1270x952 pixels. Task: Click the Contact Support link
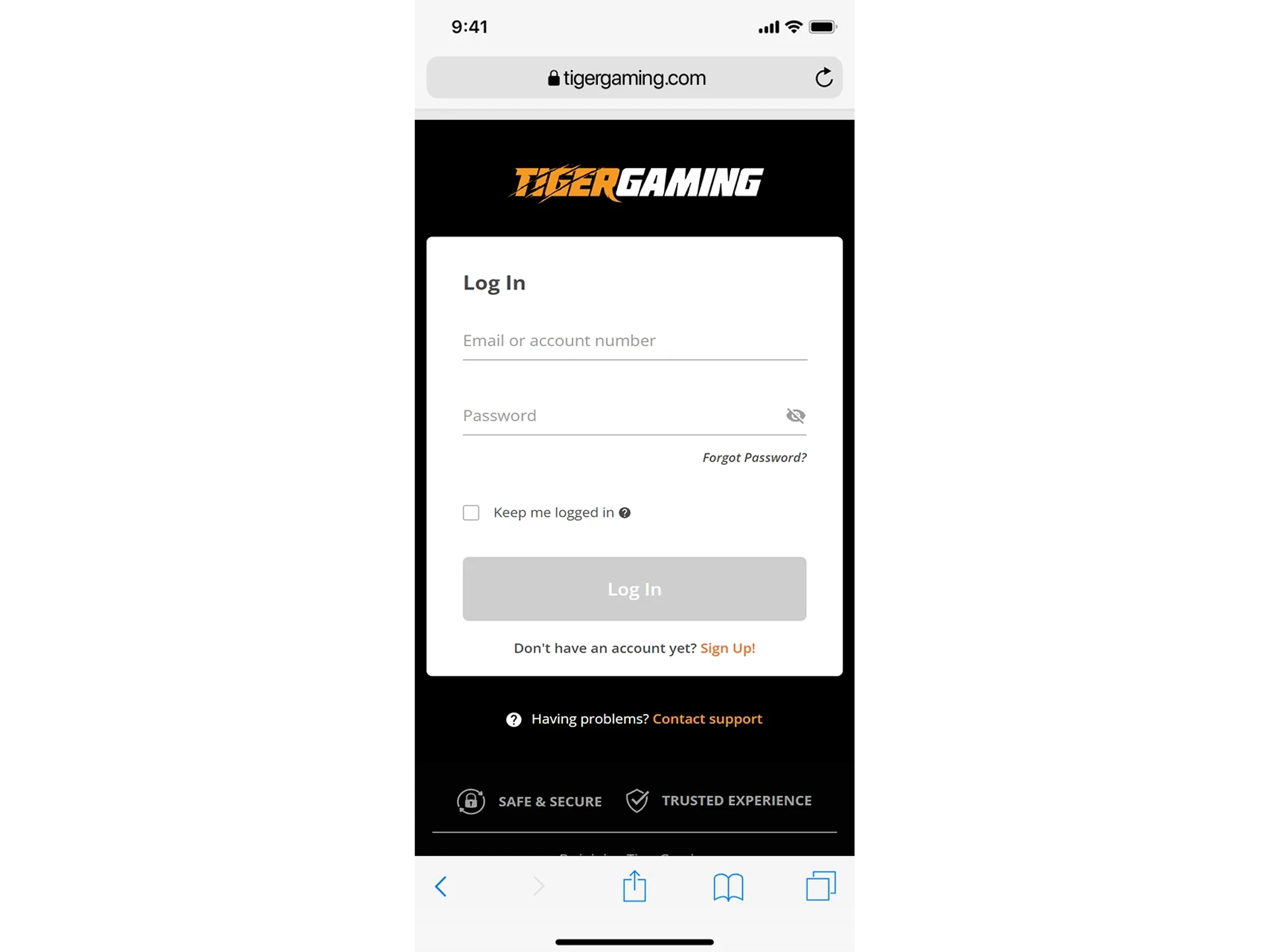pyautogui.click(x=707, y=718)
